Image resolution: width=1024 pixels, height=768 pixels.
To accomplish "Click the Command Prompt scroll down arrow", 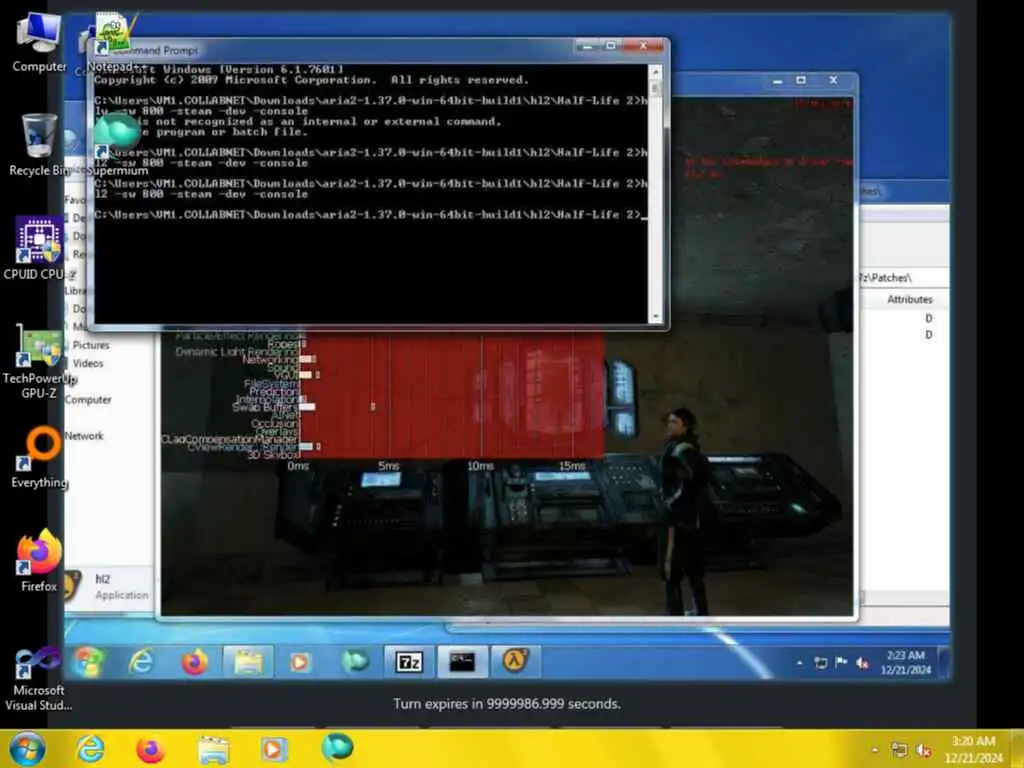I will [656, 317].
